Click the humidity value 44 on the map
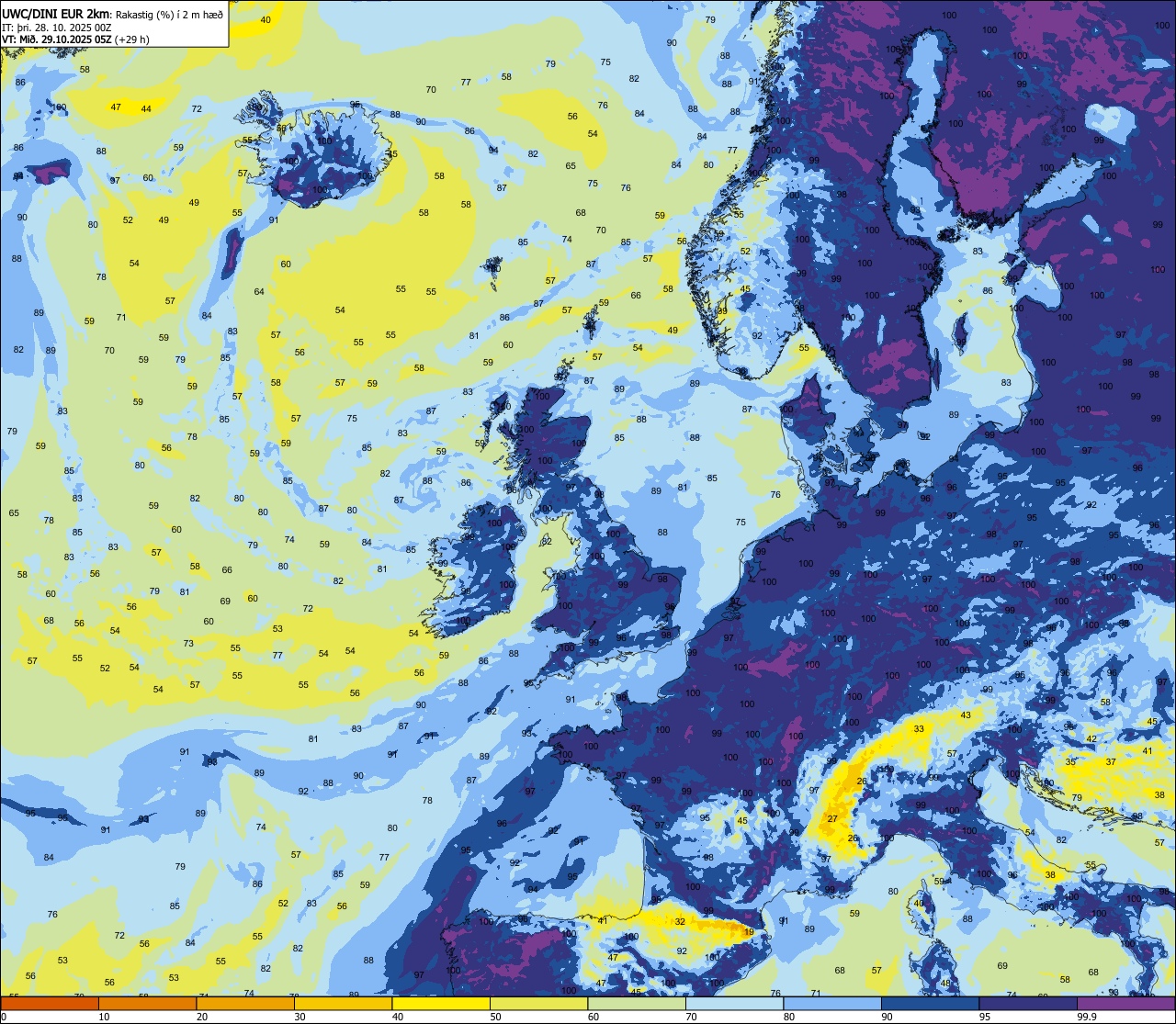 click(x=146, y=108)
